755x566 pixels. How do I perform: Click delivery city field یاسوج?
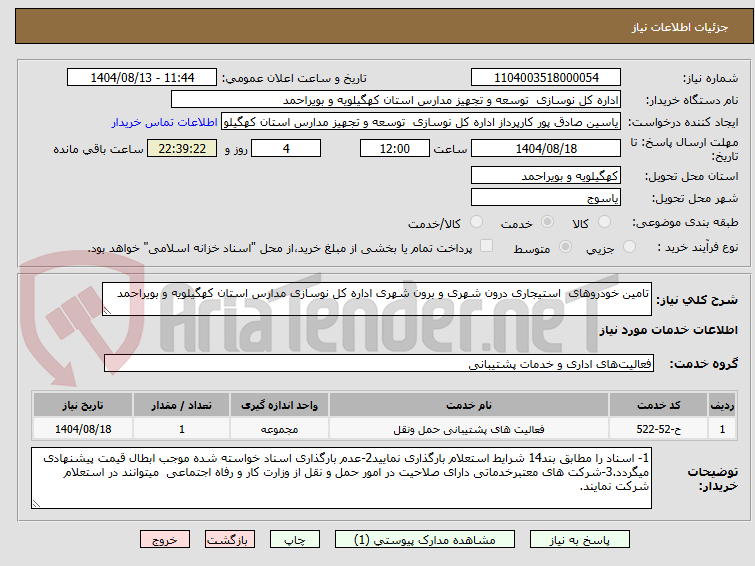[x=546, y=197]
